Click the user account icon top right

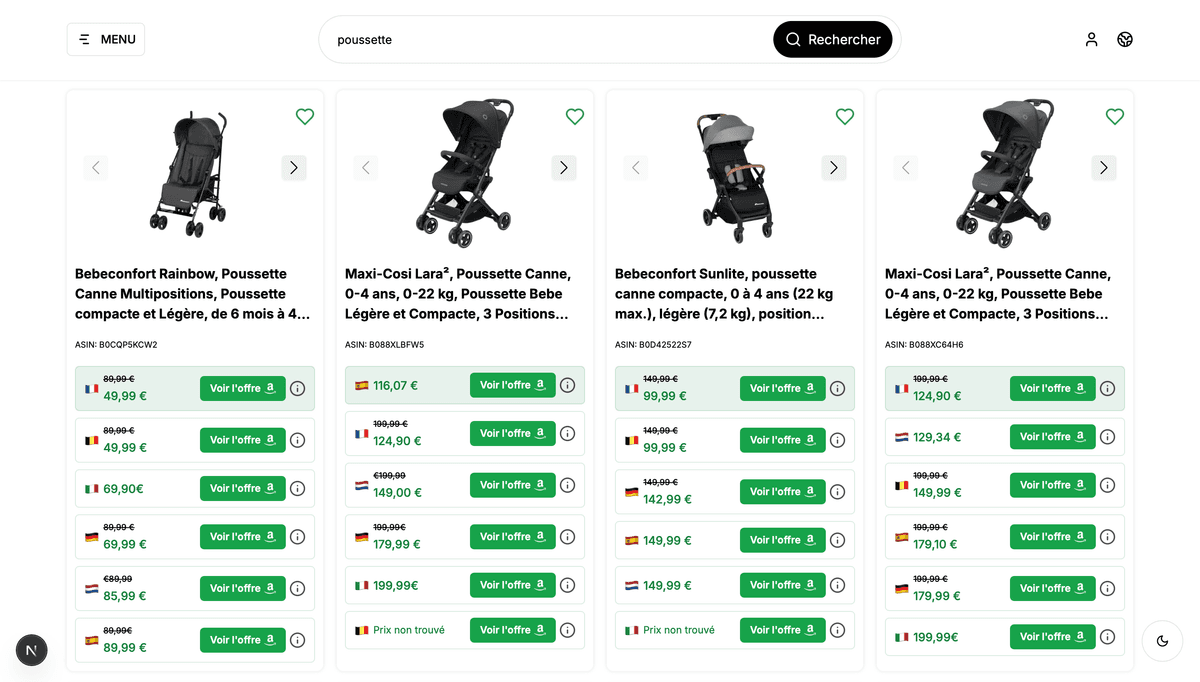[x=1091, y=39]
